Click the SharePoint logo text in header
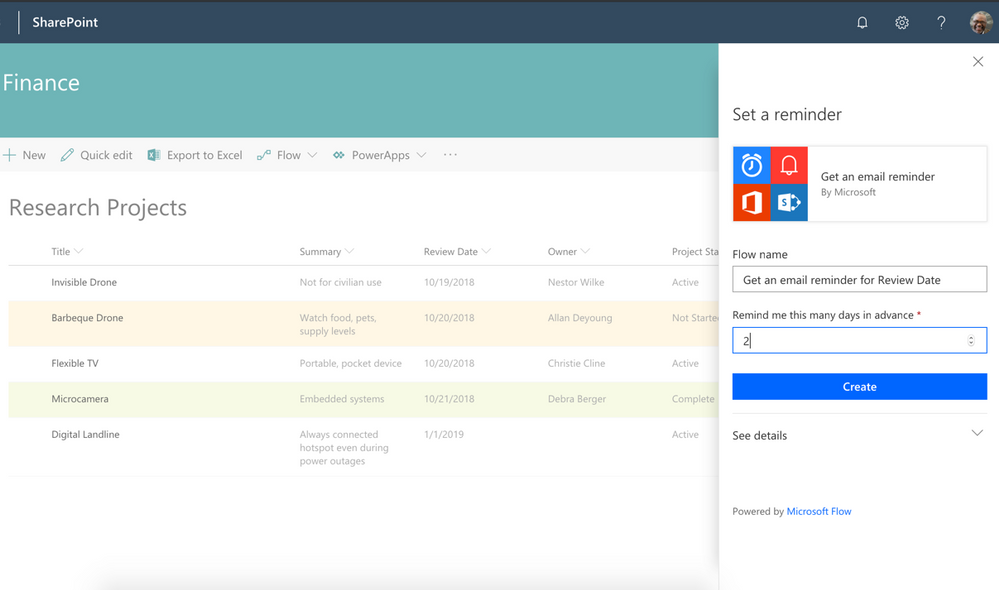 65,22
